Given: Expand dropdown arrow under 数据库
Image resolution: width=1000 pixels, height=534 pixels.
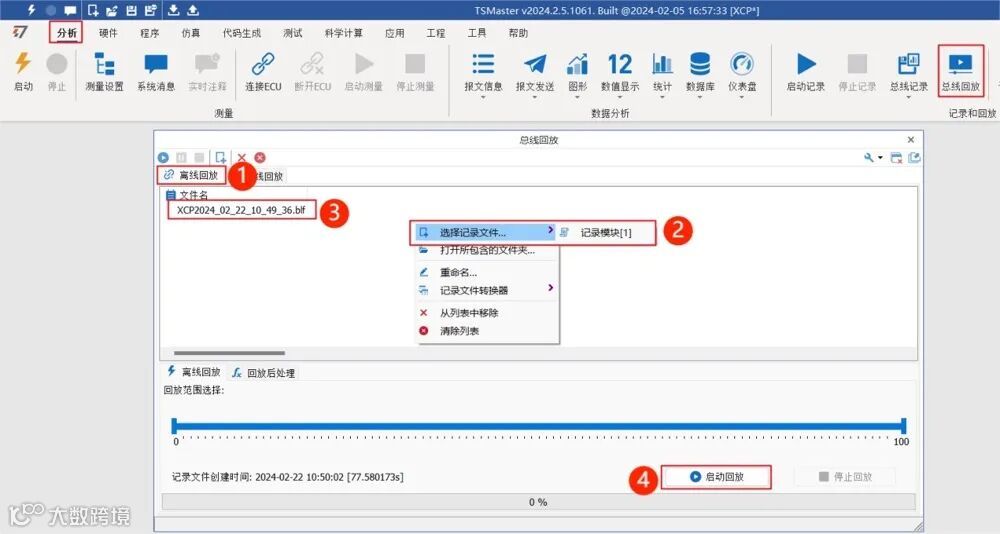Looking at the screenshot, I should tap(700, 98).
